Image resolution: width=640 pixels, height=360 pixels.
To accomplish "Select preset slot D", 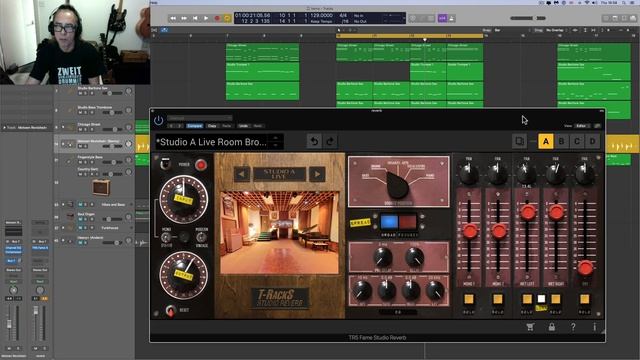I will [x=592, y=141].
